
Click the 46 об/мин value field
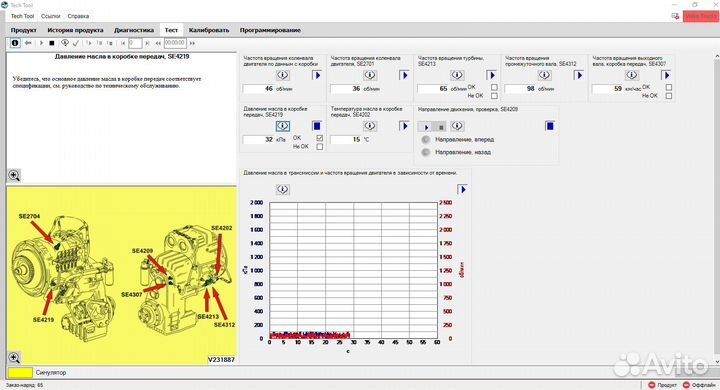click(x=259, y=89)
